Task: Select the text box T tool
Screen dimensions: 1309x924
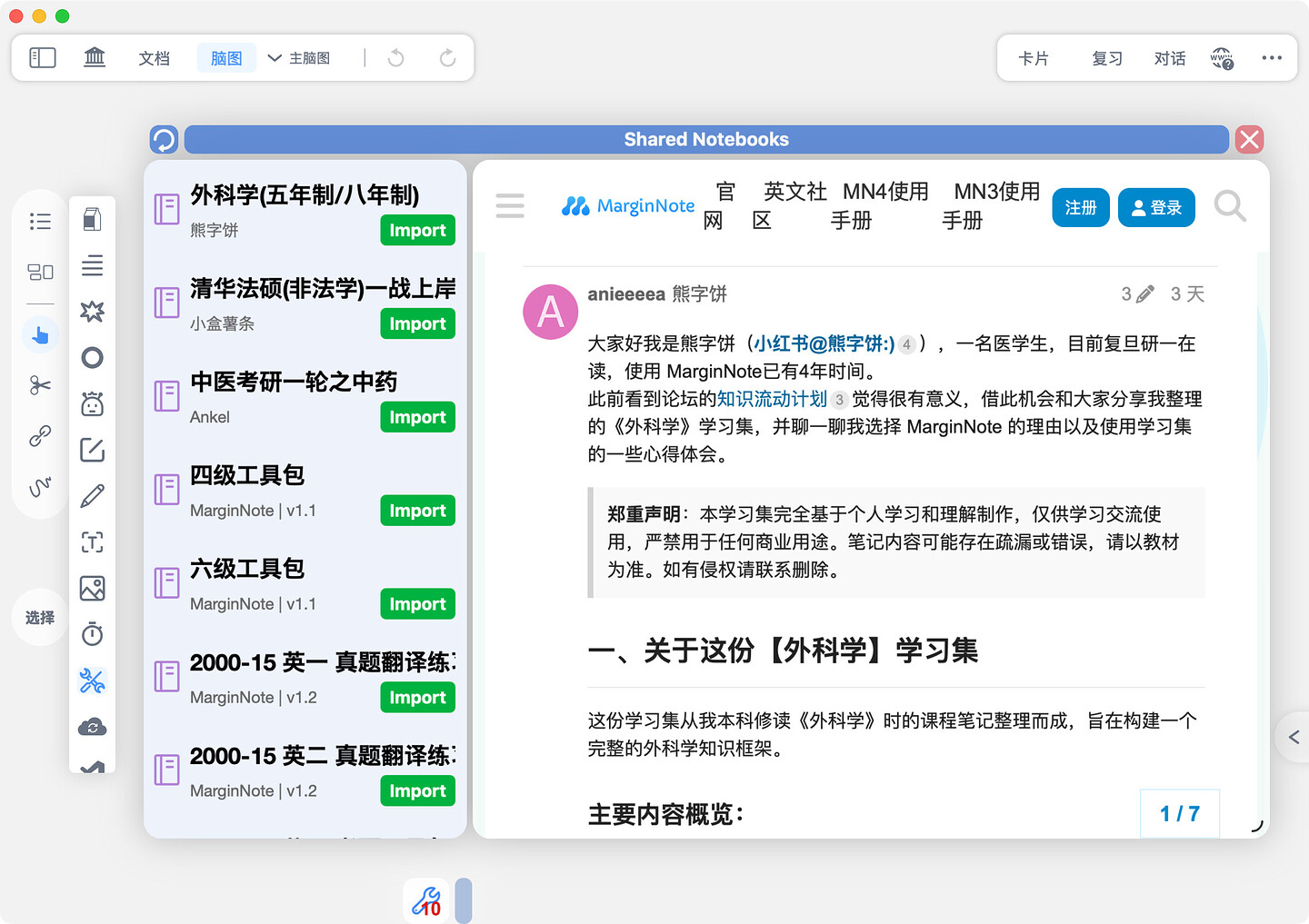Action: 93,542
